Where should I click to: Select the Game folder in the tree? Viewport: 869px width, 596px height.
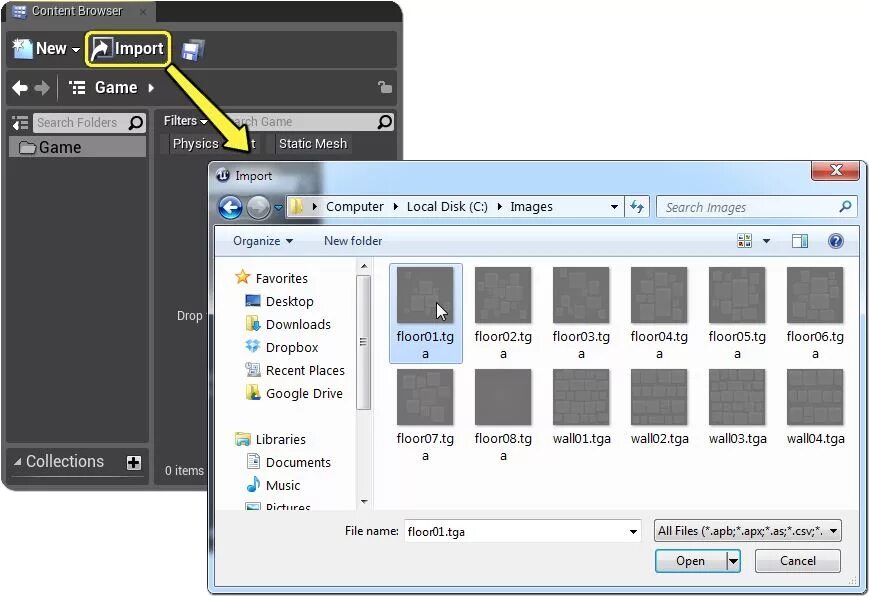[x=78, y=147]
